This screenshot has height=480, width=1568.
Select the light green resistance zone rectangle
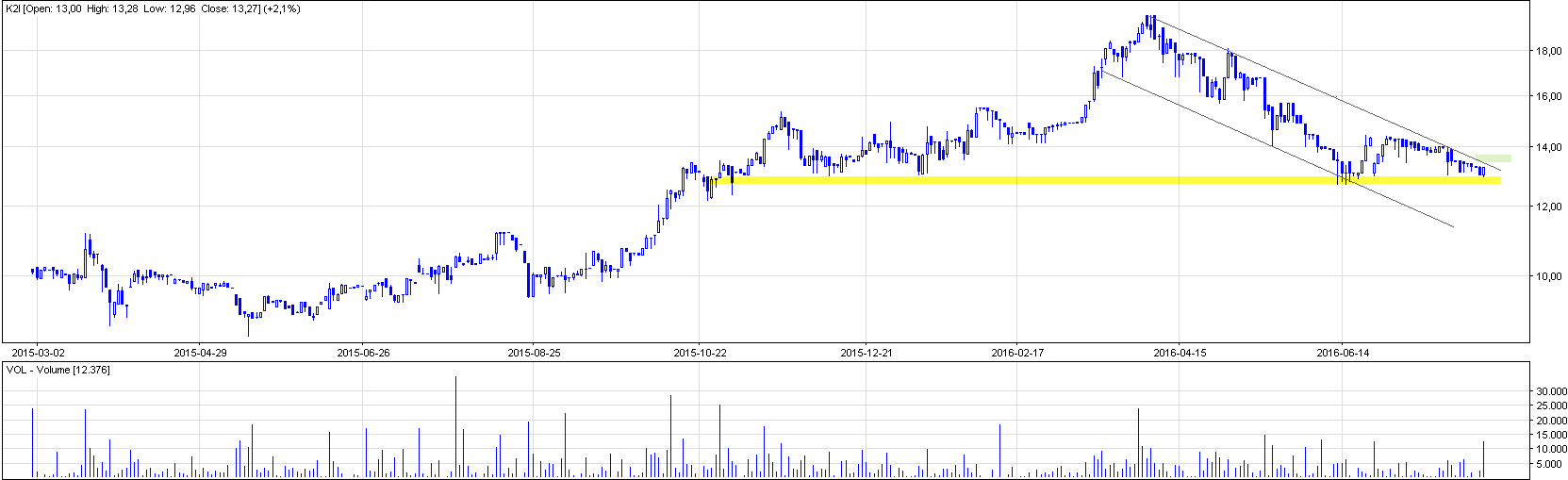pos(1494,158)
